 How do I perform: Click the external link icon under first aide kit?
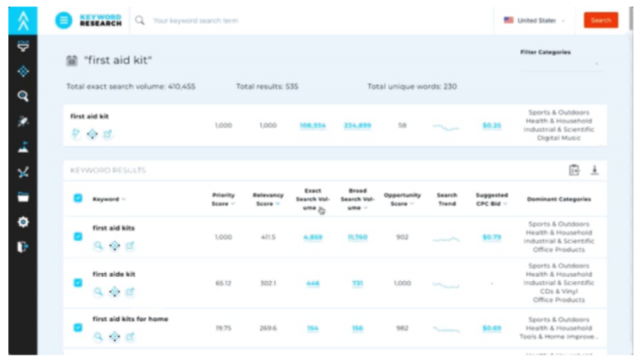[x=130, y=292]
